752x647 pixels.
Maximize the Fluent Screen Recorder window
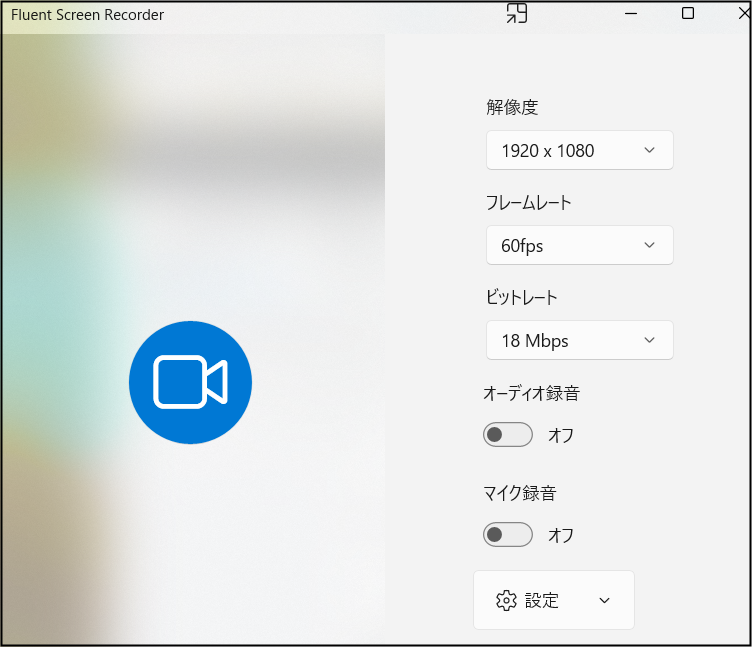point(688,13)
